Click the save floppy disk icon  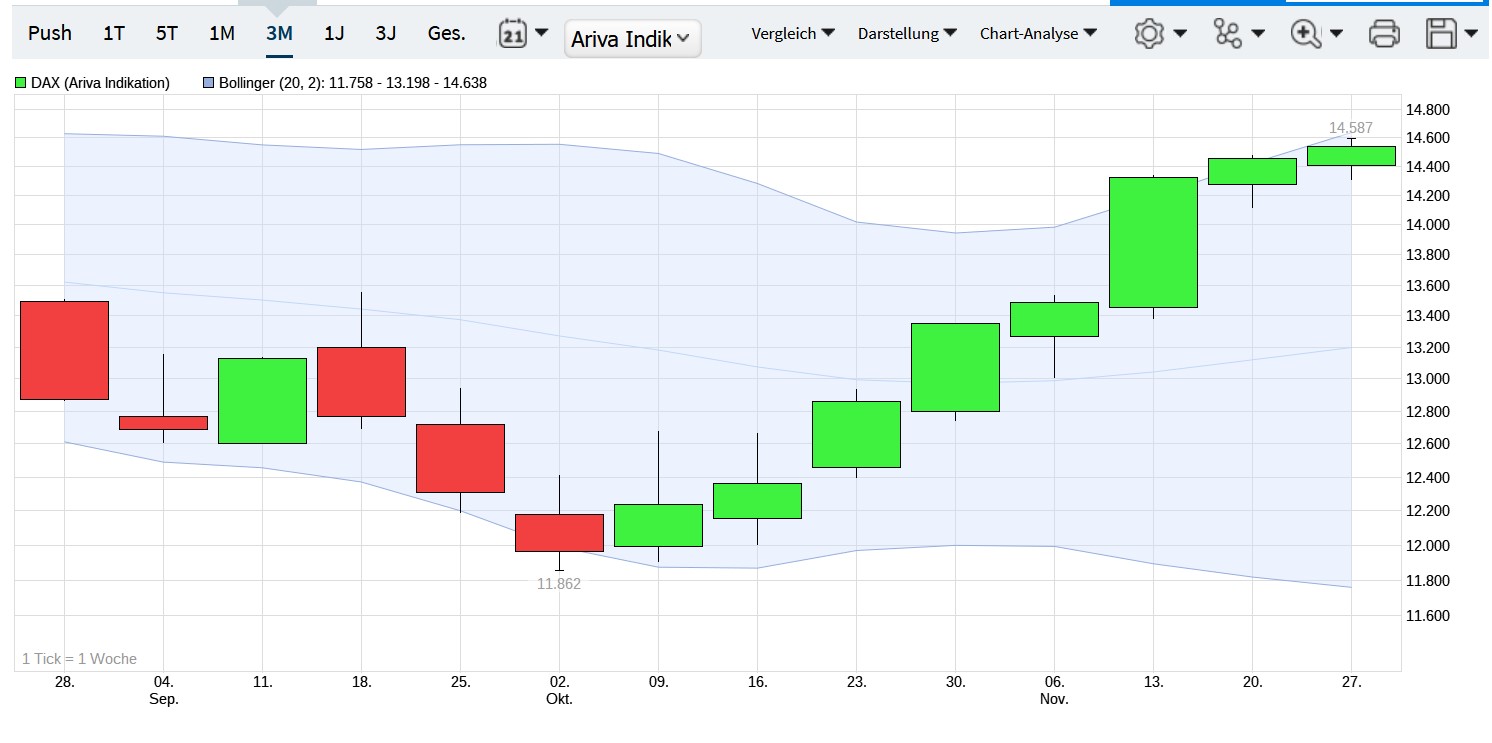pyautogui.click(x=1441, y=34)
